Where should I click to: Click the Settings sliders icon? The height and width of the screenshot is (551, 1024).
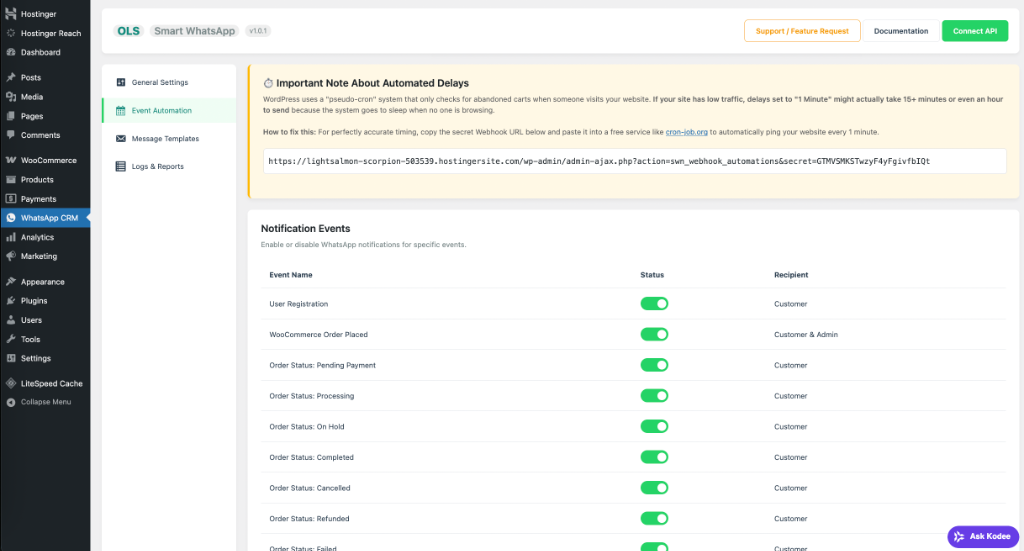coord(10,358)
